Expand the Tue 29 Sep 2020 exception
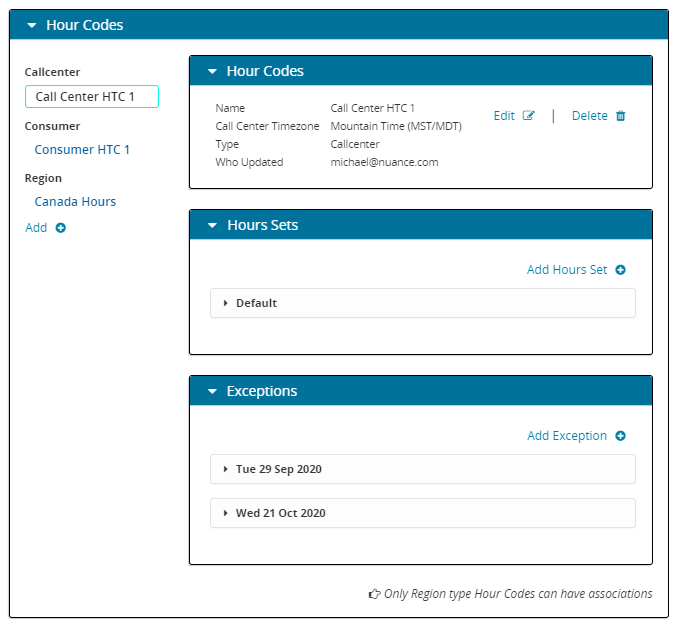This screenshot has height=630, width=682. point(226,469)
